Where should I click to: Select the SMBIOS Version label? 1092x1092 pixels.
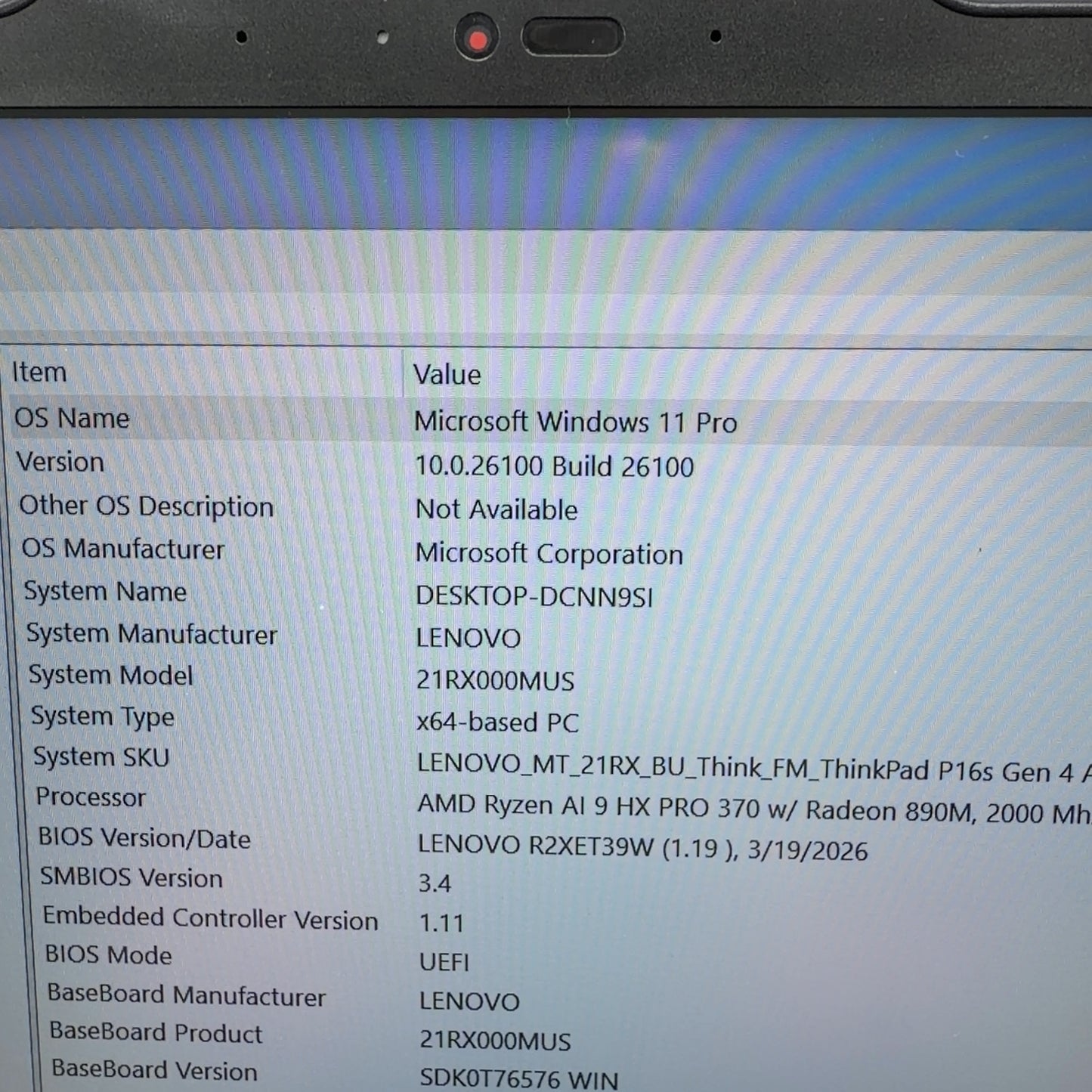click(131, 877)
